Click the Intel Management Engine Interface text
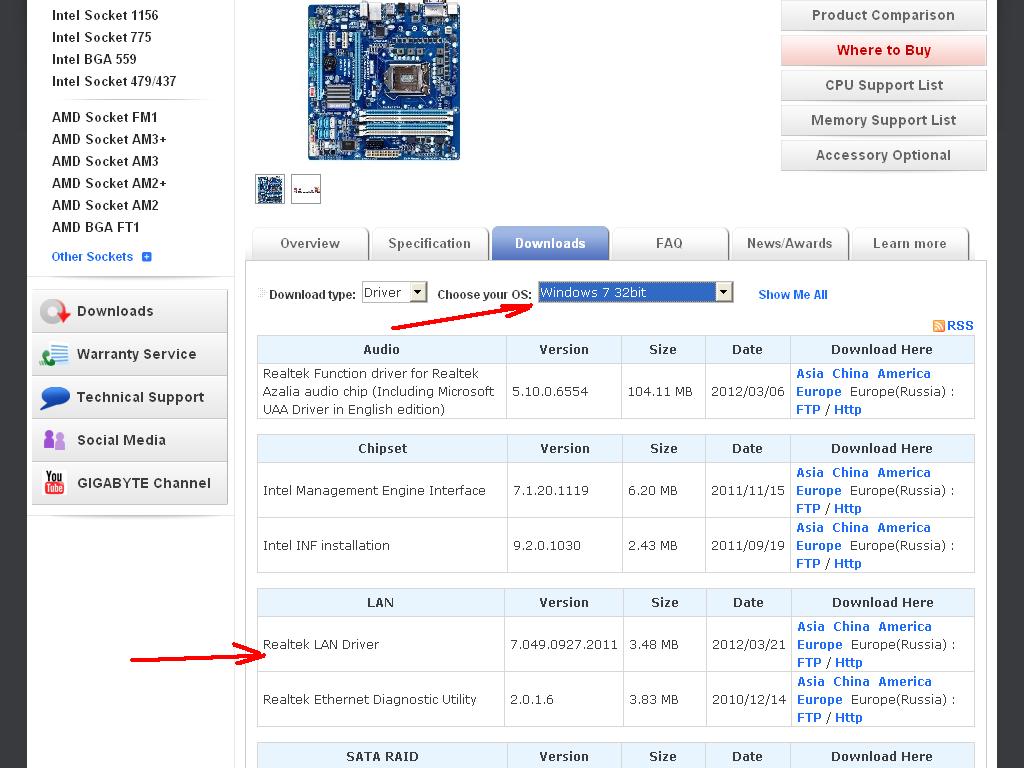This screenshot has width=1024, height=768. [x=374, y=490]
